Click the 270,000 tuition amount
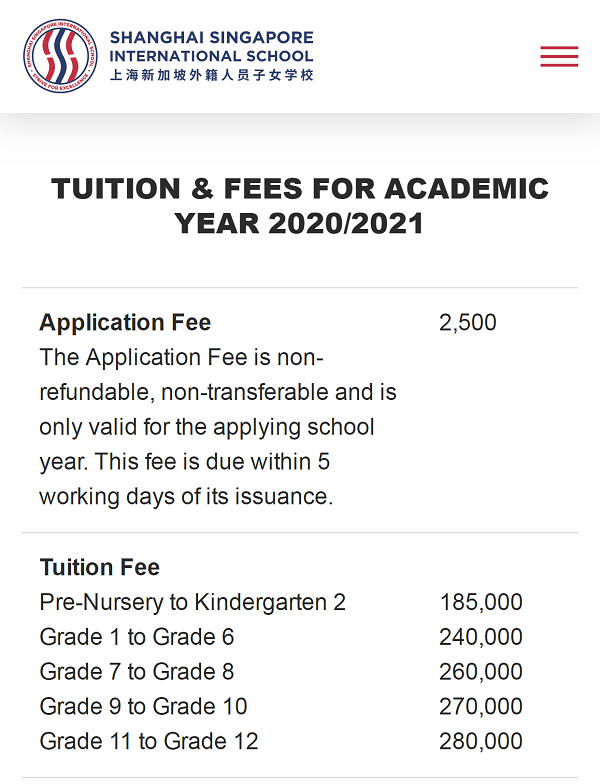This screenshot has width=600, height=784. tap(481, 706)
